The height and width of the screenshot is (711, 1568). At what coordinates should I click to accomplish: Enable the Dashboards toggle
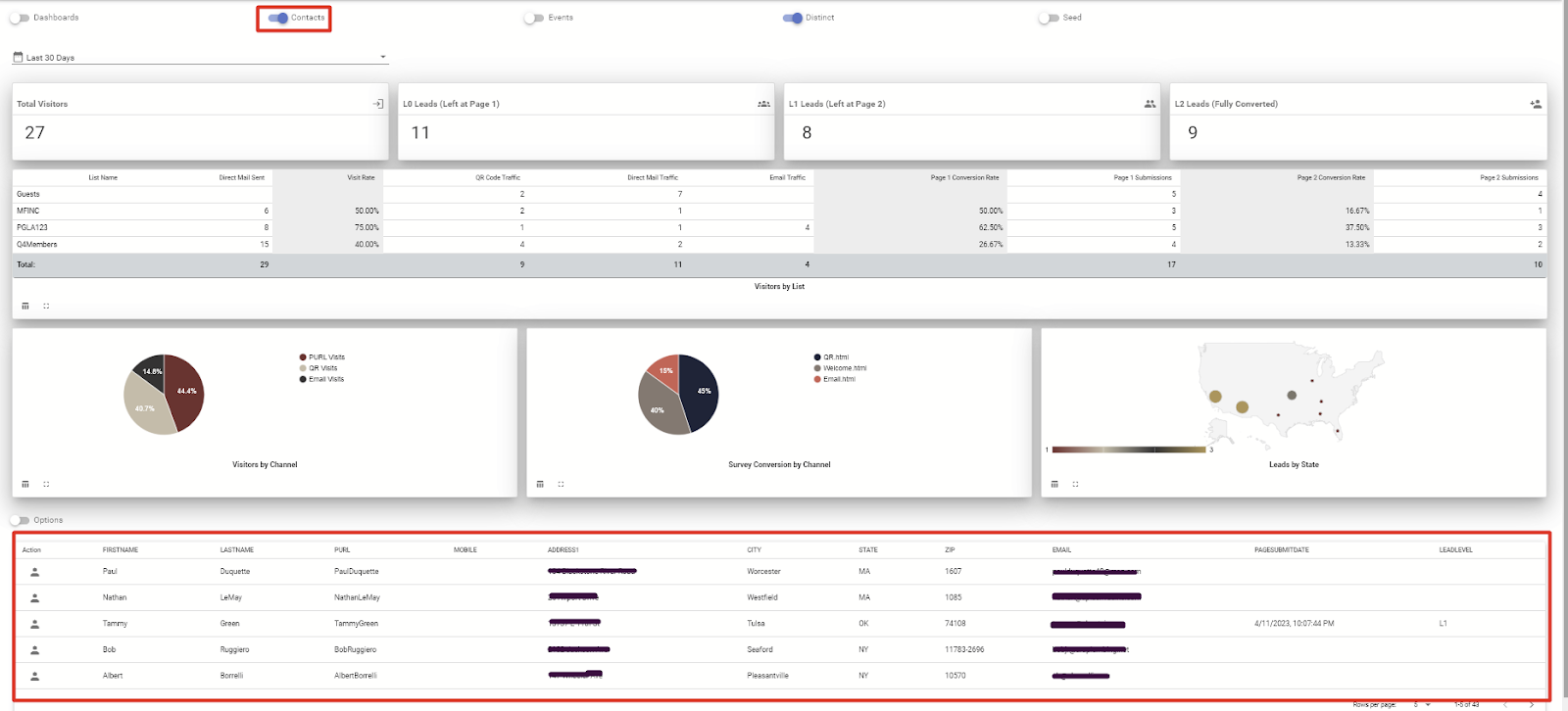[20, 18]
